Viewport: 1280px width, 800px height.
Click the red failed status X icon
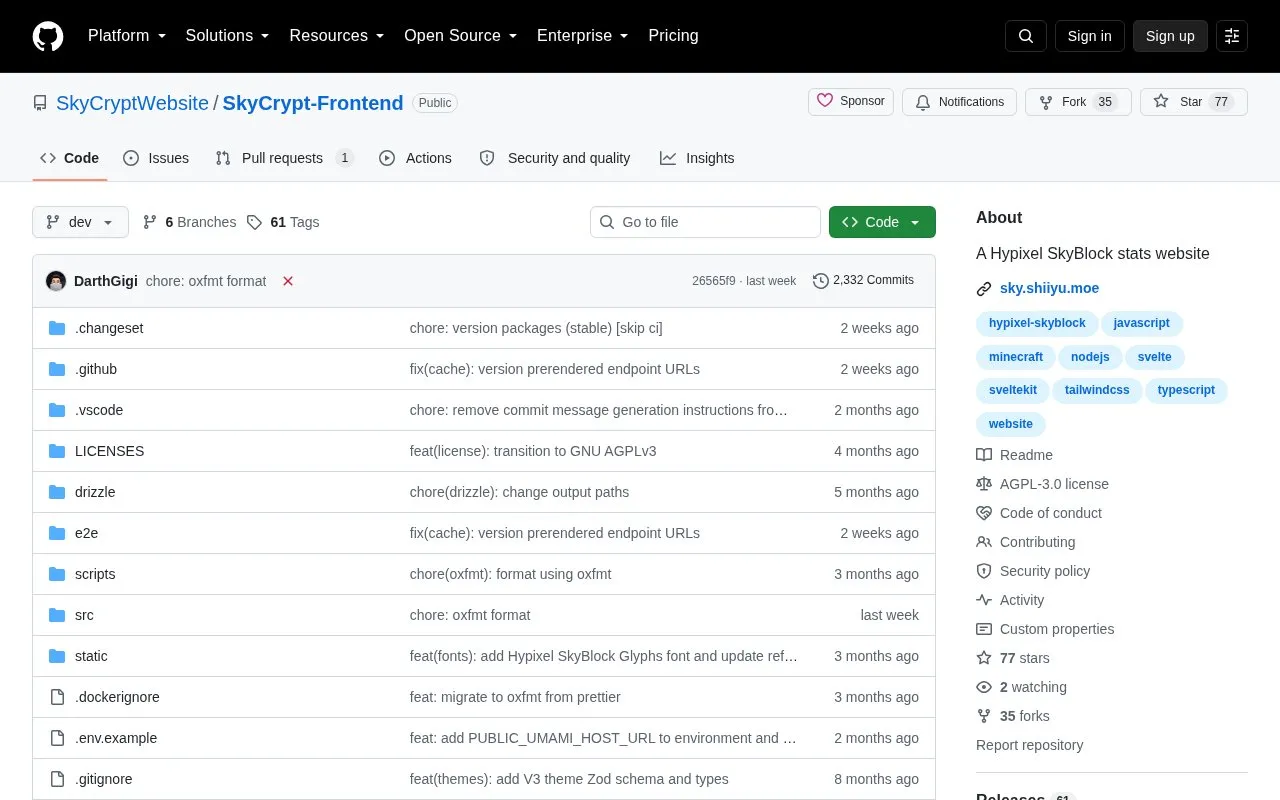[x=288, y=281]
